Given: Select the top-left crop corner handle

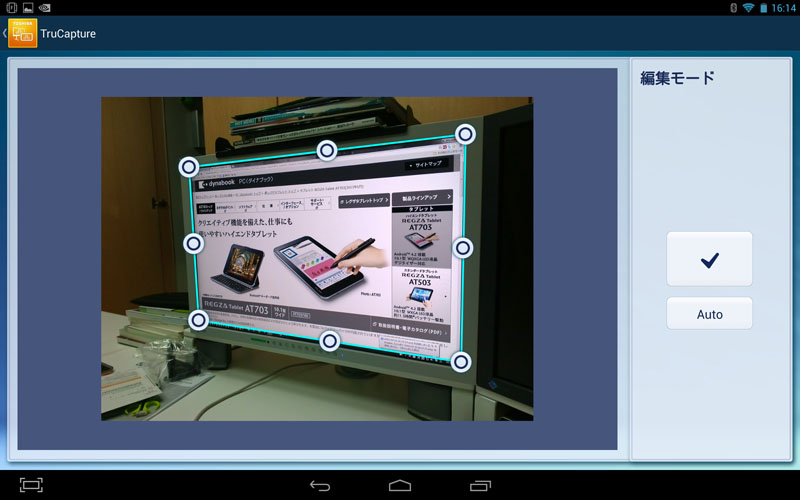Looking at the screenshot, I should click(189, 166).
